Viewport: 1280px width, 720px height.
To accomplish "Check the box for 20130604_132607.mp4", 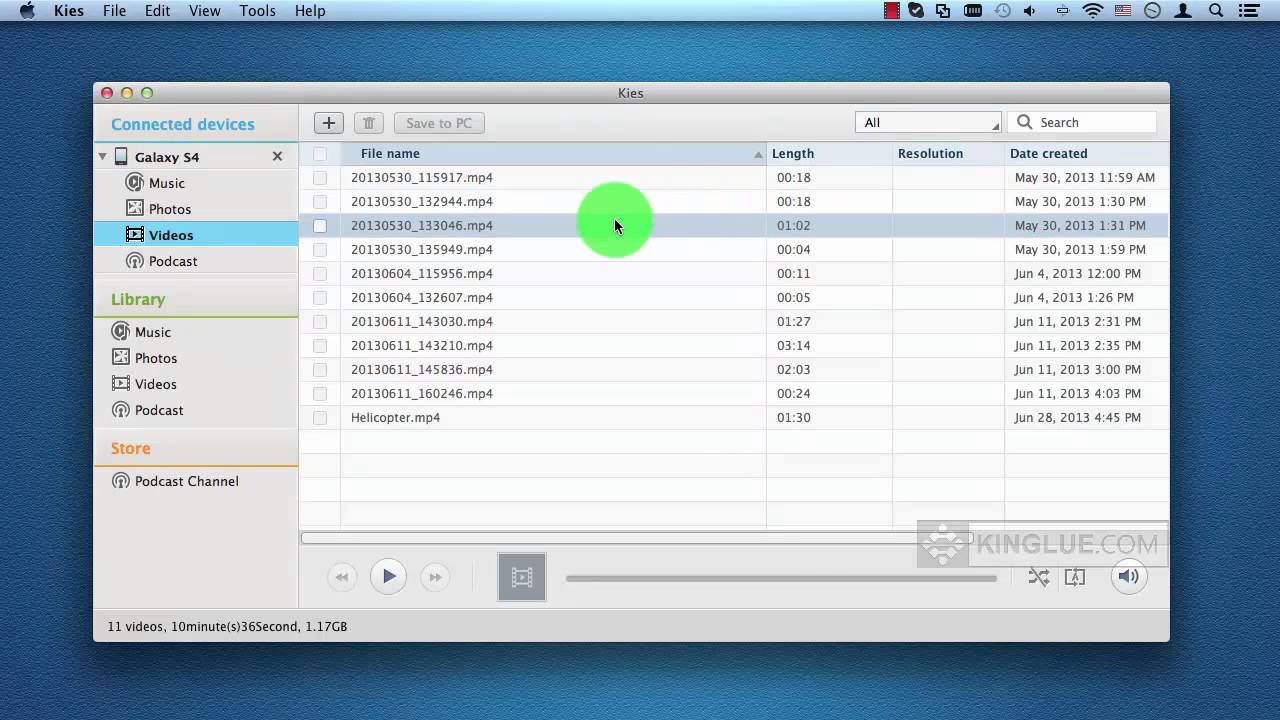I will 320,298.
